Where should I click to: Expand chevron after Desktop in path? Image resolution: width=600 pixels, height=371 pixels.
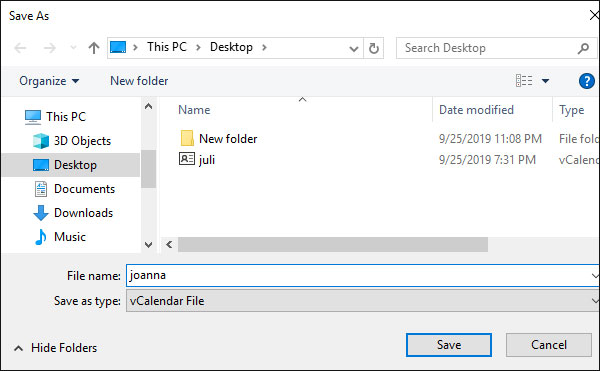pyautogui.click(x=264, y=47)
